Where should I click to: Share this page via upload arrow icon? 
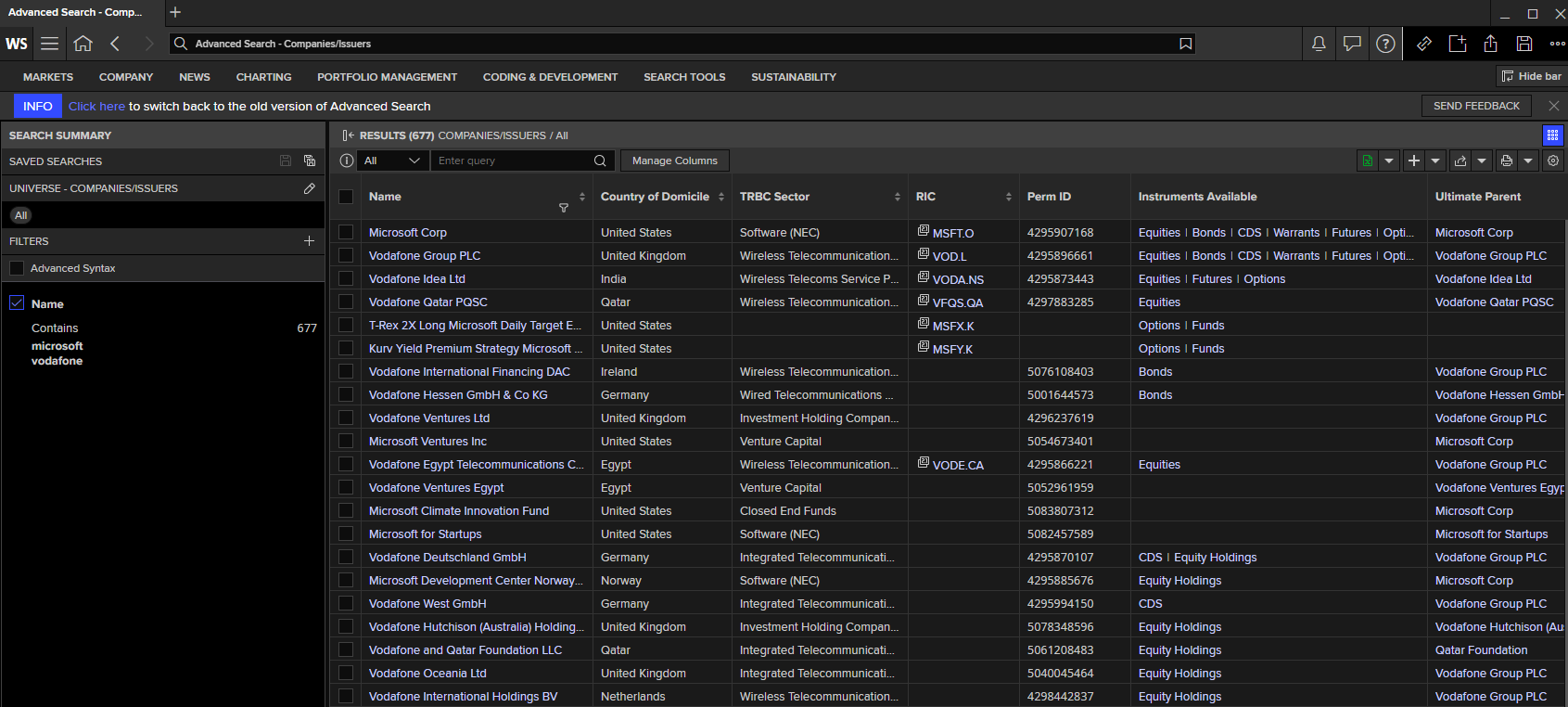click(1491, 44)
